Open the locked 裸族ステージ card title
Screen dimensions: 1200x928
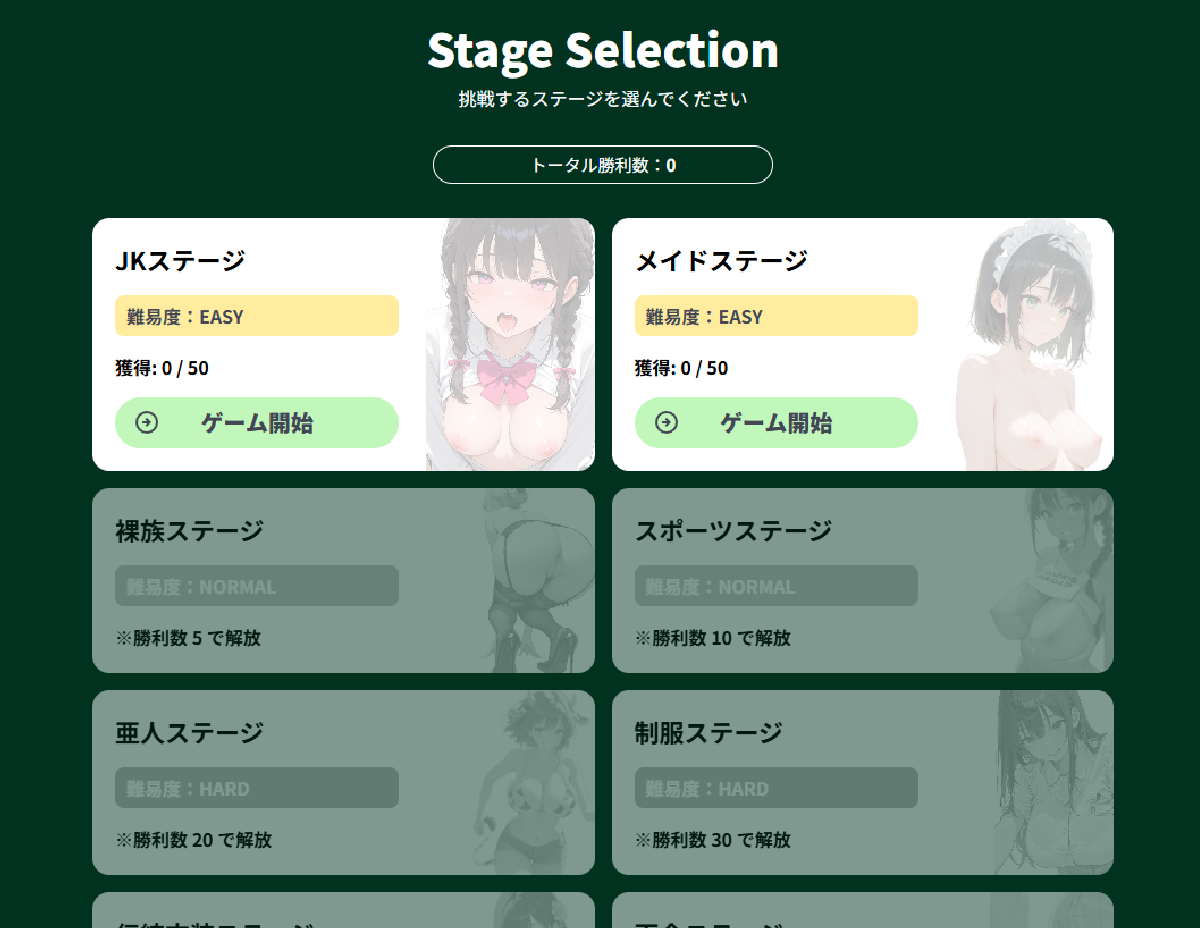(x=189, y=530)
